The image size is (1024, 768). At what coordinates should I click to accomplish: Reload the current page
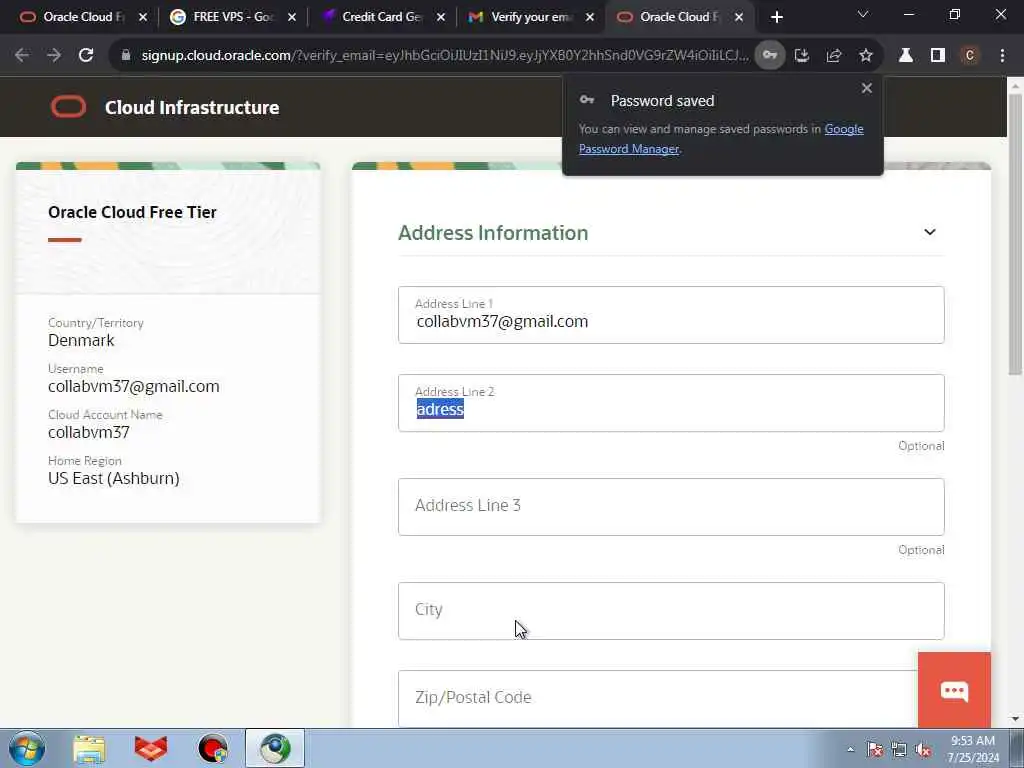86,56
